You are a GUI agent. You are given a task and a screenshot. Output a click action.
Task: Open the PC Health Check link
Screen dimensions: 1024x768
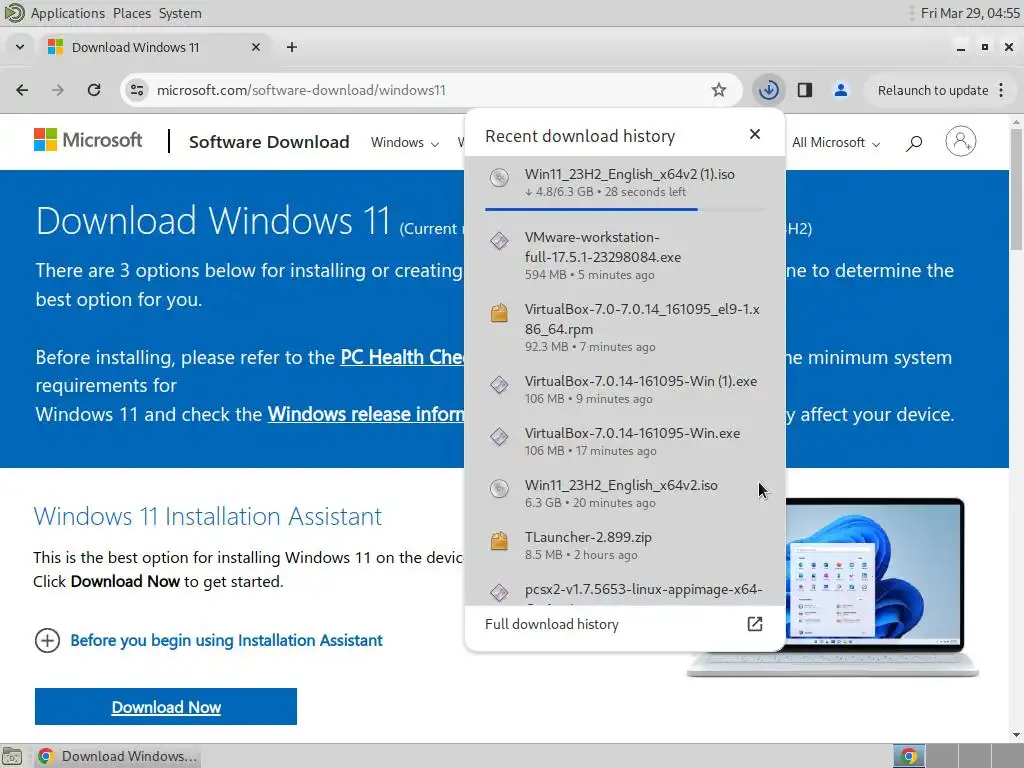[x=402, y=357]
